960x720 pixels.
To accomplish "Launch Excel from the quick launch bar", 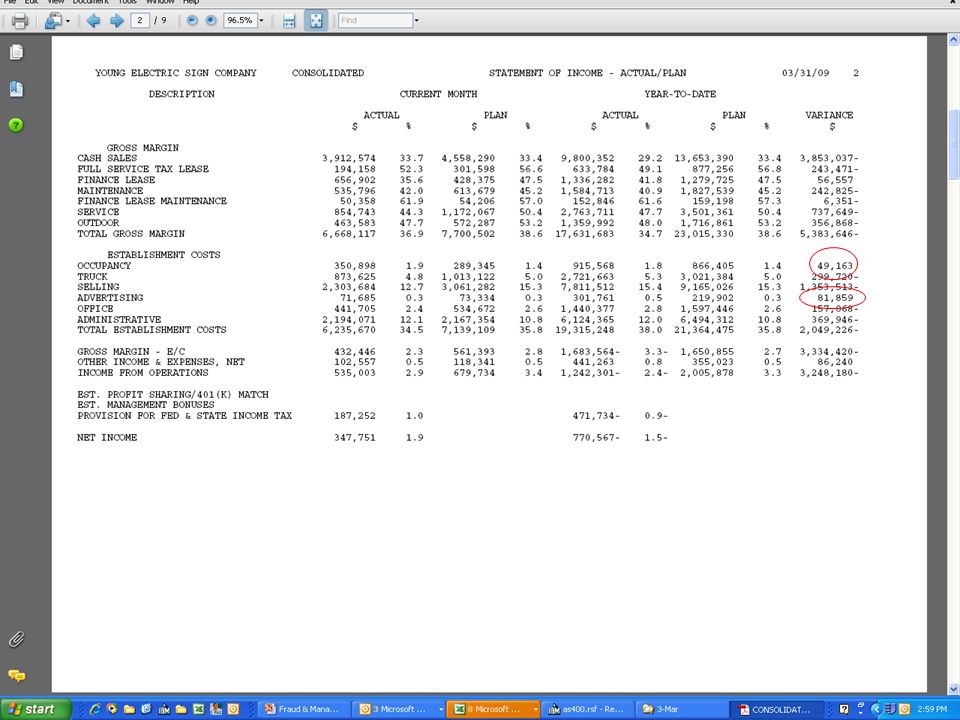I will [x=198, y=709].
